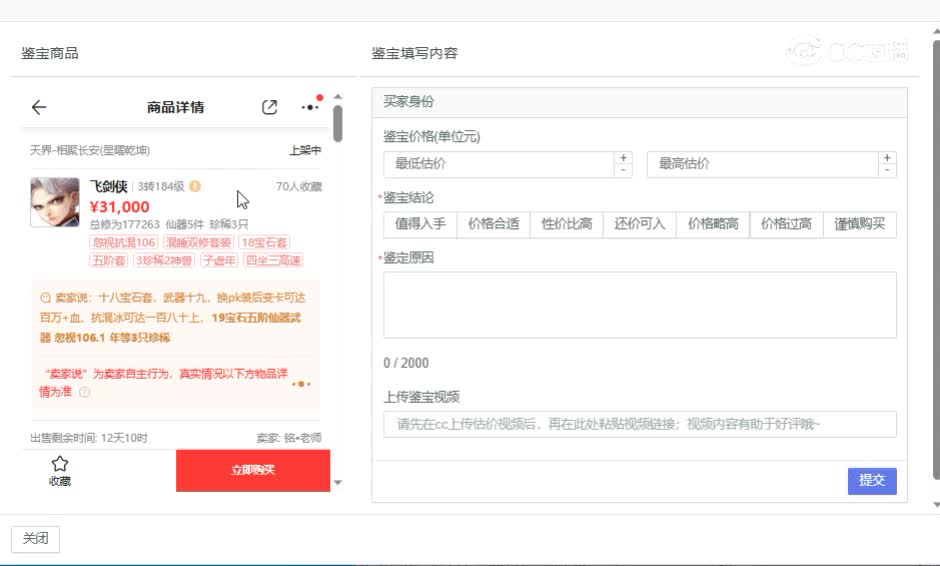This screenshot has width=940, height=566.
Task: Click the 五阶套 tag
Action: [x=109, y=261]
